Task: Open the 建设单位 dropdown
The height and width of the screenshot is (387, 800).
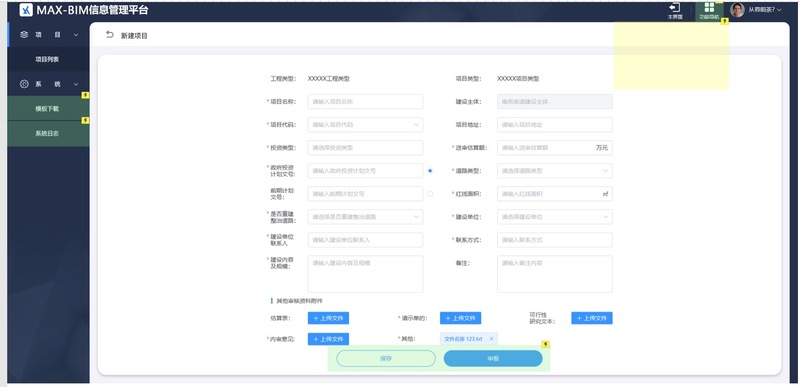Action: [x=555, y=217]
